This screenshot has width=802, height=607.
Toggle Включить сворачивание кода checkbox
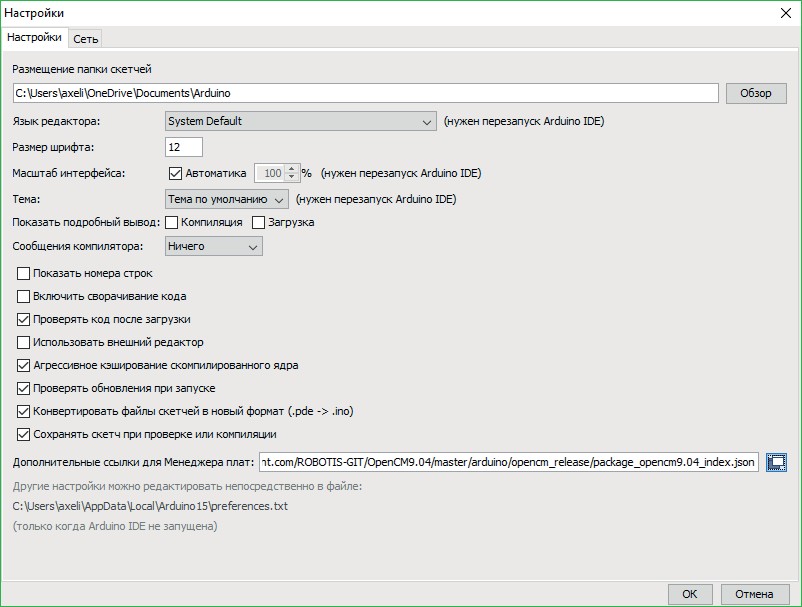coord(25,296)
